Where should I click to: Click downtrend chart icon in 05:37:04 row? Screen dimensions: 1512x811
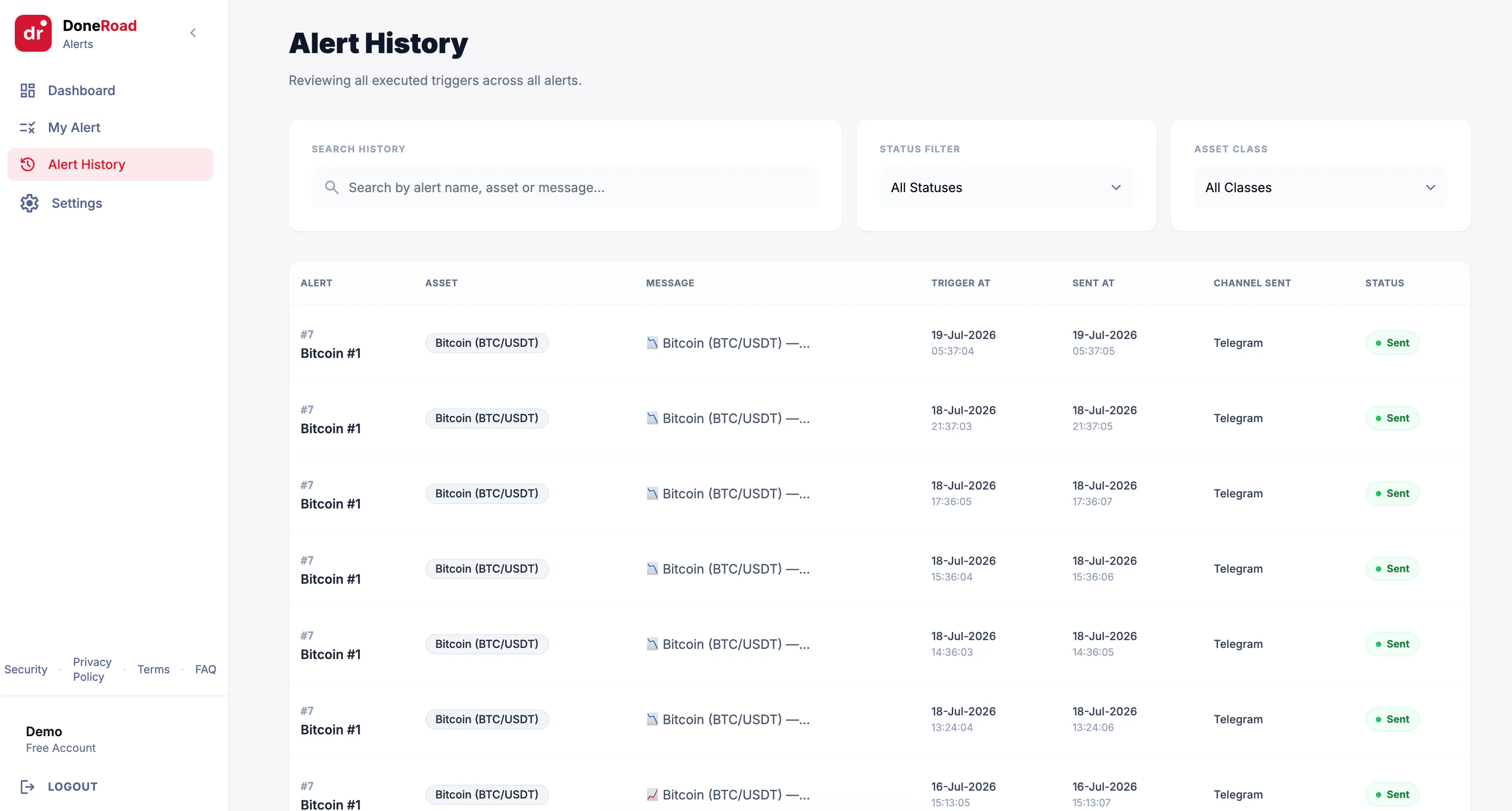pyautogui.click(x=652, y=343)
